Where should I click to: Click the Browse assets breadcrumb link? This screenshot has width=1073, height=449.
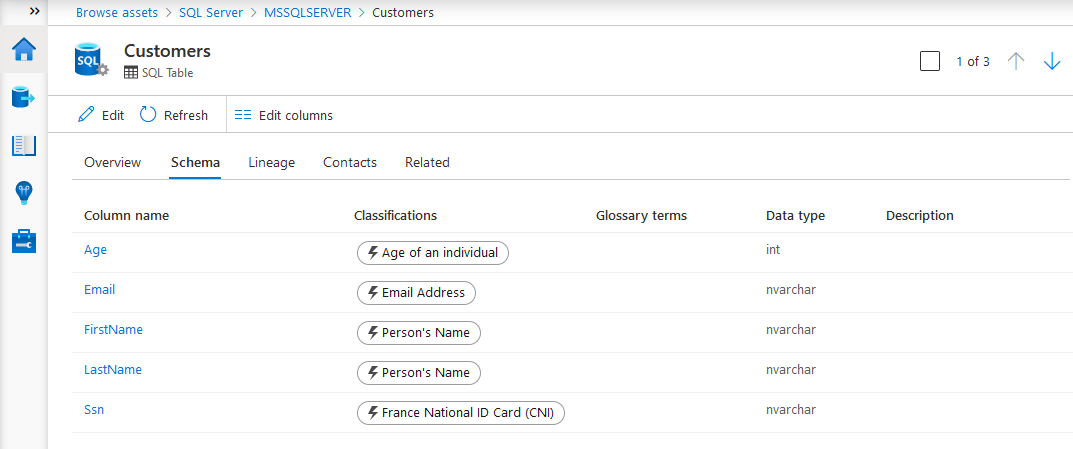[117, 13]
